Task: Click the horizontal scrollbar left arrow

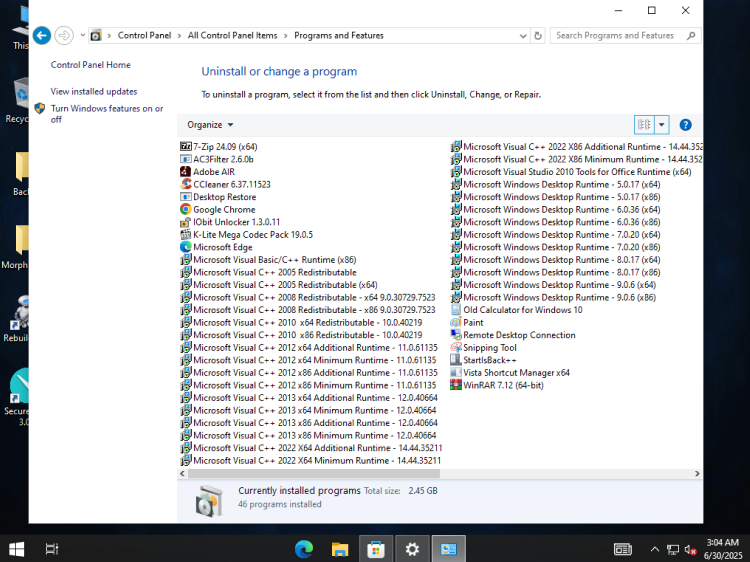Action: pyautogui.click(x=182, y=474)
